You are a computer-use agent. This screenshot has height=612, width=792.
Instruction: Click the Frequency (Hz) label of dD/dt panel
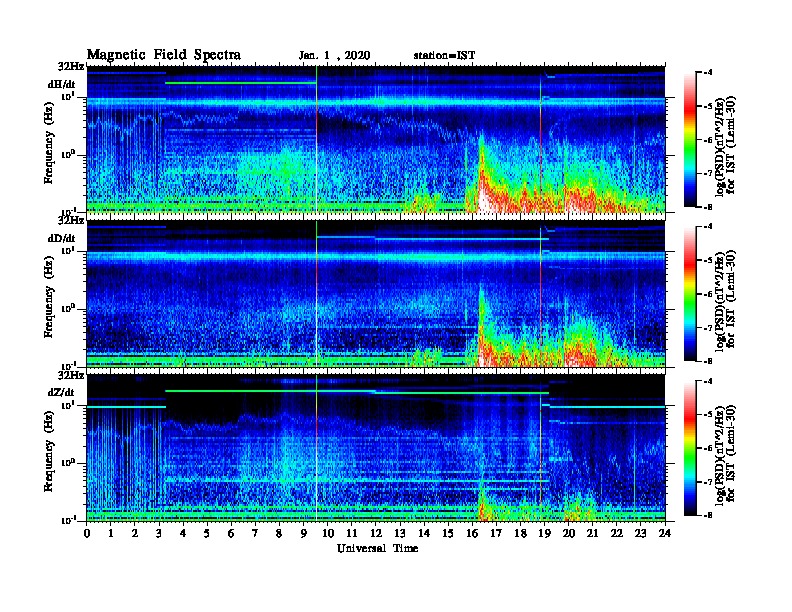[x=48, y=297]
